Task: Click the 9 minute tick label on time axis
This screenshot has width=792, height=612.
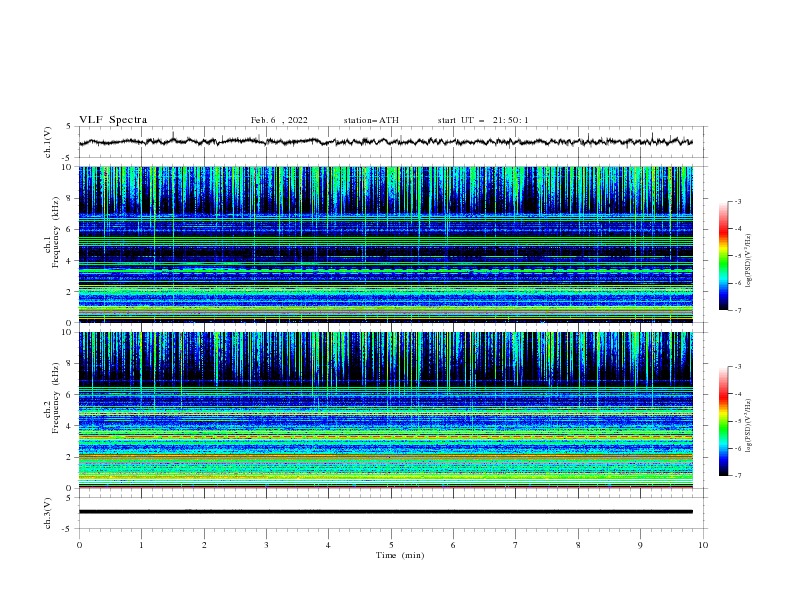Action: tap(640, 545)
